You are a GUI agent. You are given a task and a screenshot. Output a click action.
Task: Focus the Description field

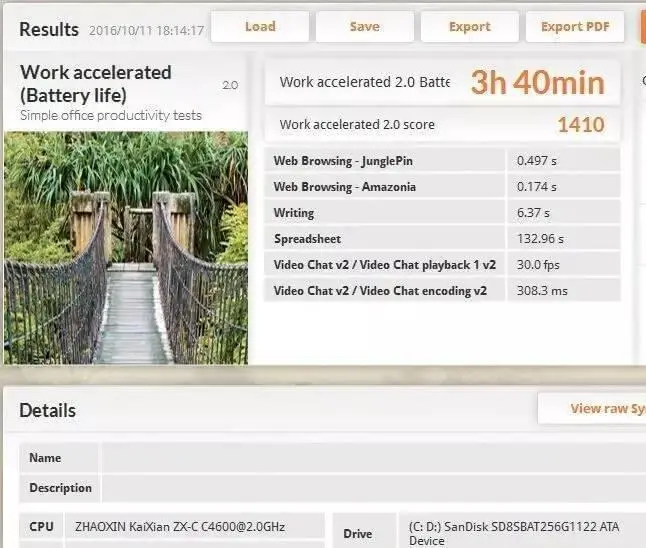(x=370, y=488)
